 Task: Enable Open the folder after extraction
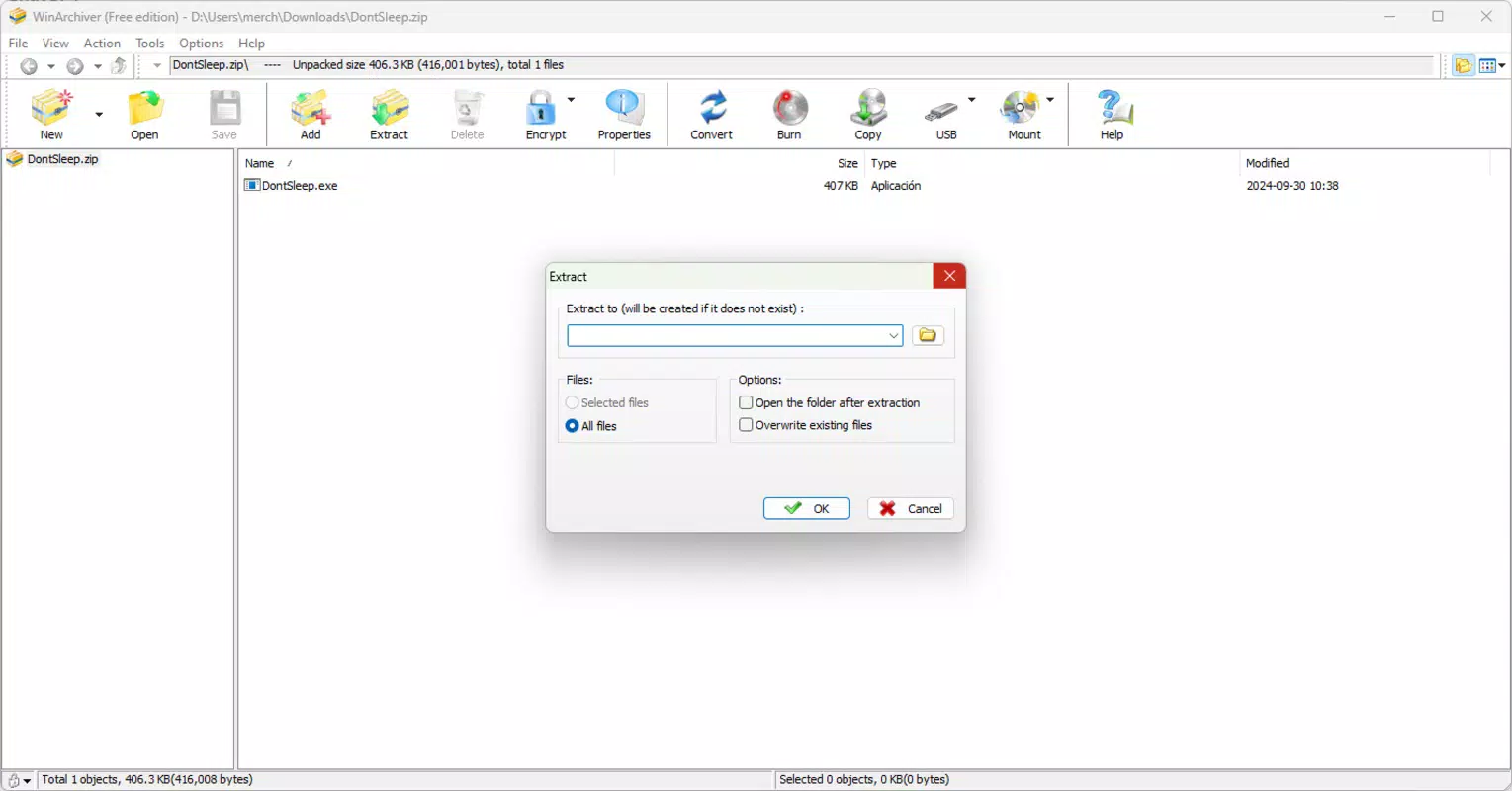tap(747, 402)
